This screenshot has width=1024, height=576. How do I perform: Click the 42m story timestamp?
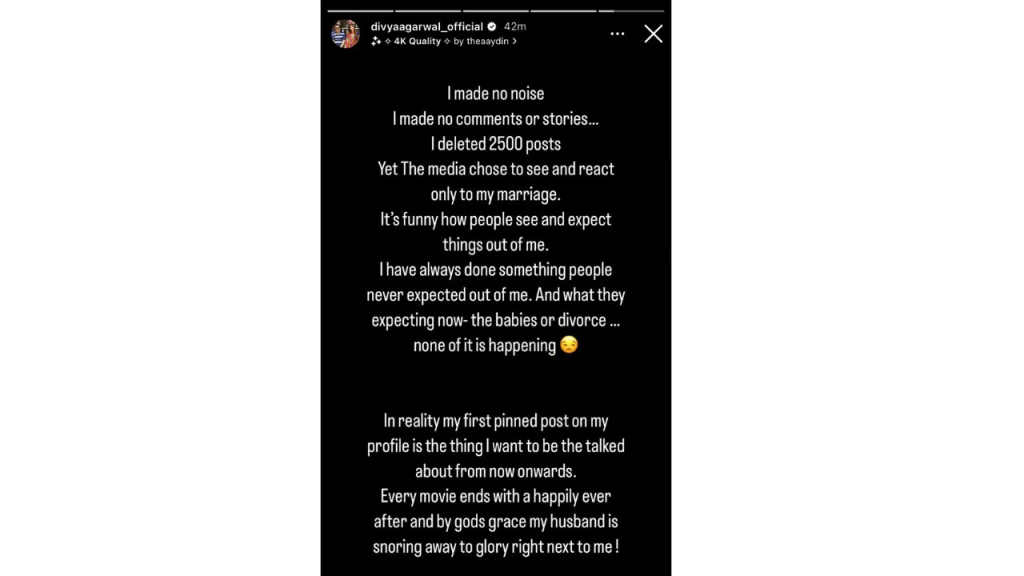pos(515,27)
